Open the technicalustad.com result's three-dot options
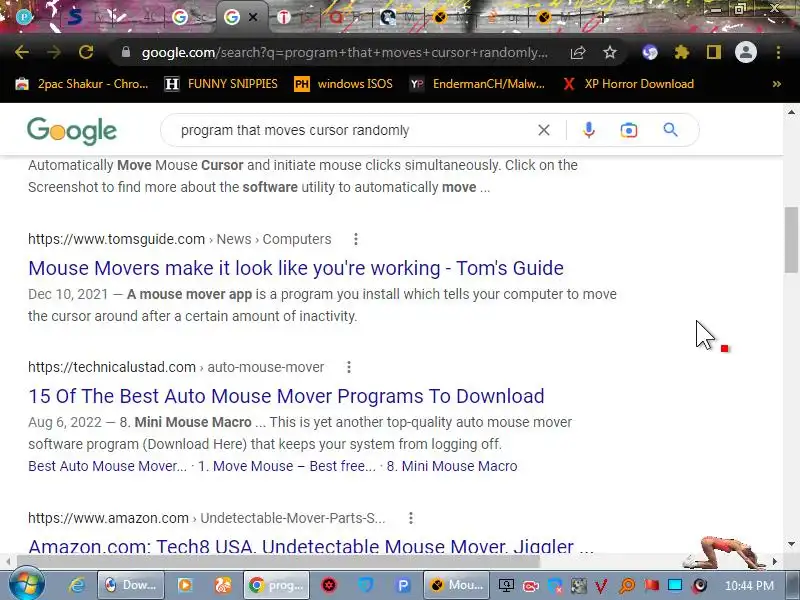The height and width of the screenshot is (600, 800). tap(348, 367)
